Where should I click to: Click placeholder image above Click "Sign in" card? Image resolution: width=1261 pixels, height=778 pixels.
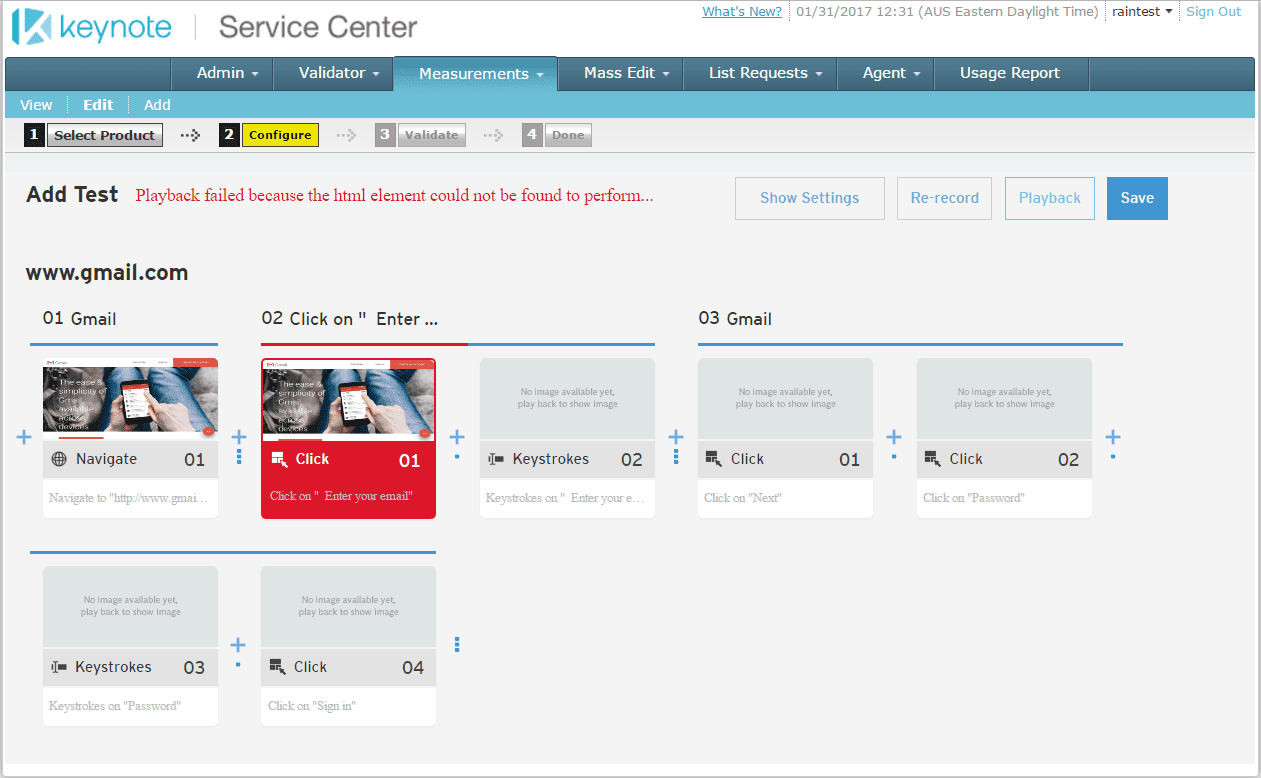pyautogui.click(x=349, y=607)
